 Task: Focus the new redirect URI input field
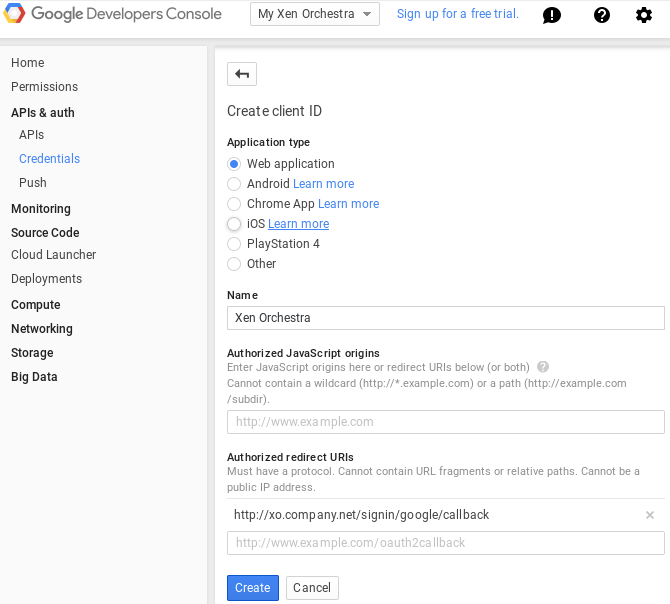point(446,543)
